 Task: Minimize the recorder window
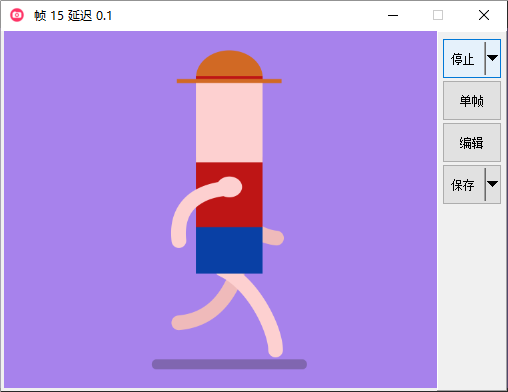[x=393, y=15]
